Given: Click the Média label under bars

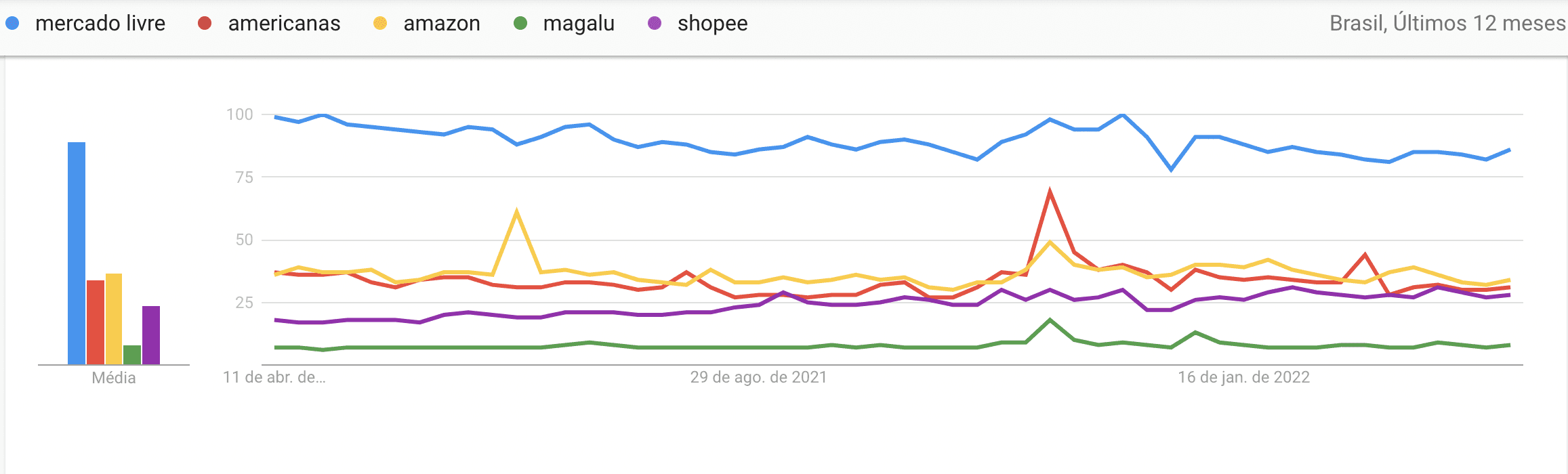Looking at the screenshot, I should tap(114, 378).
